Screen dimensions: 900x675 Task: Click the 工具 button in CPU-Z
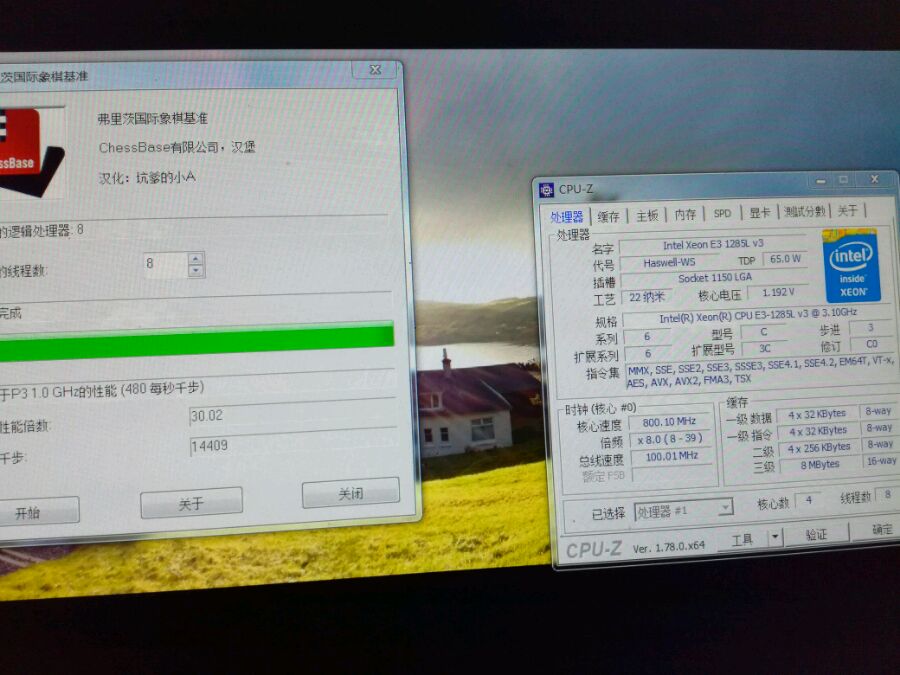pos(742,539)
